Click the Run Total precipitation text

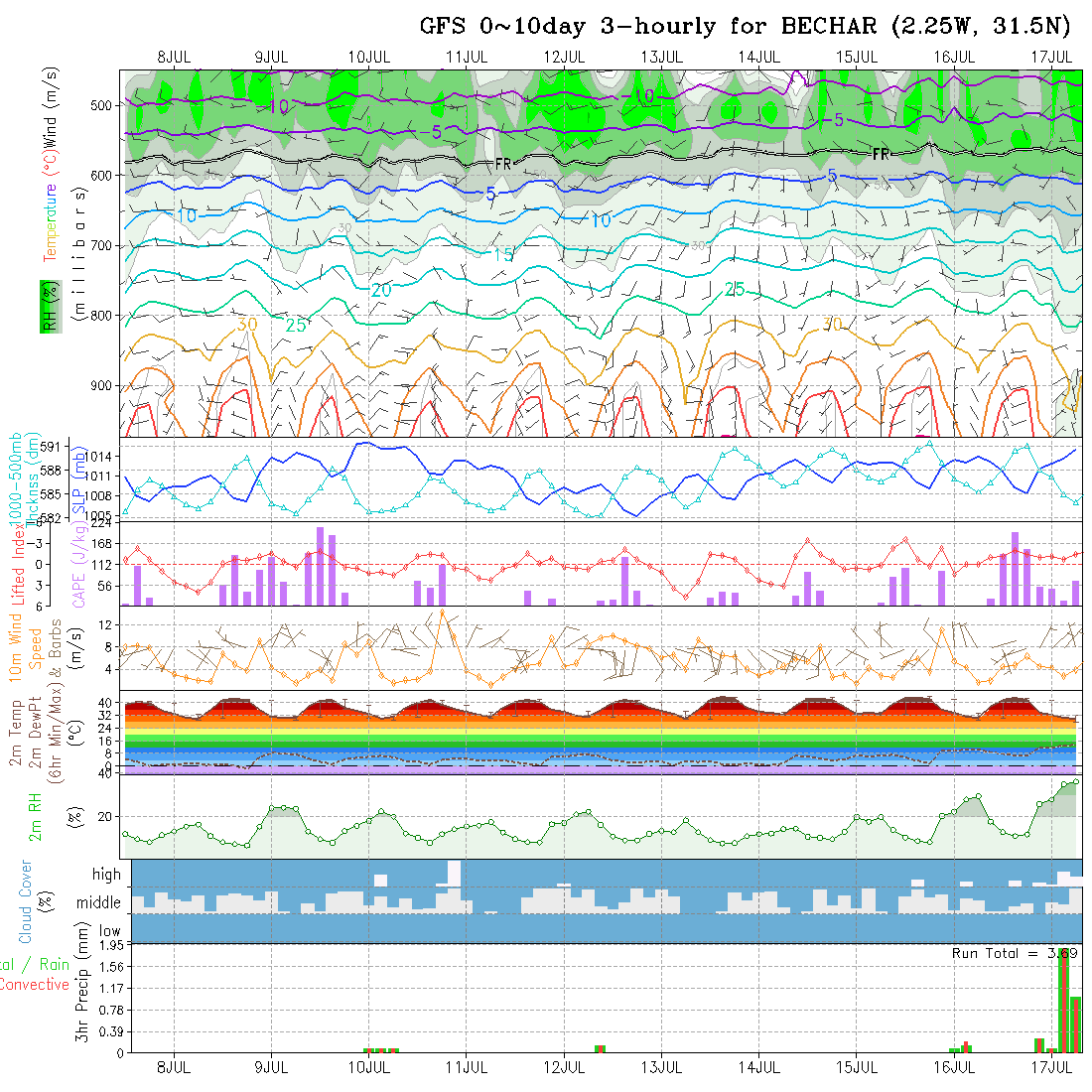point(1014,953)
